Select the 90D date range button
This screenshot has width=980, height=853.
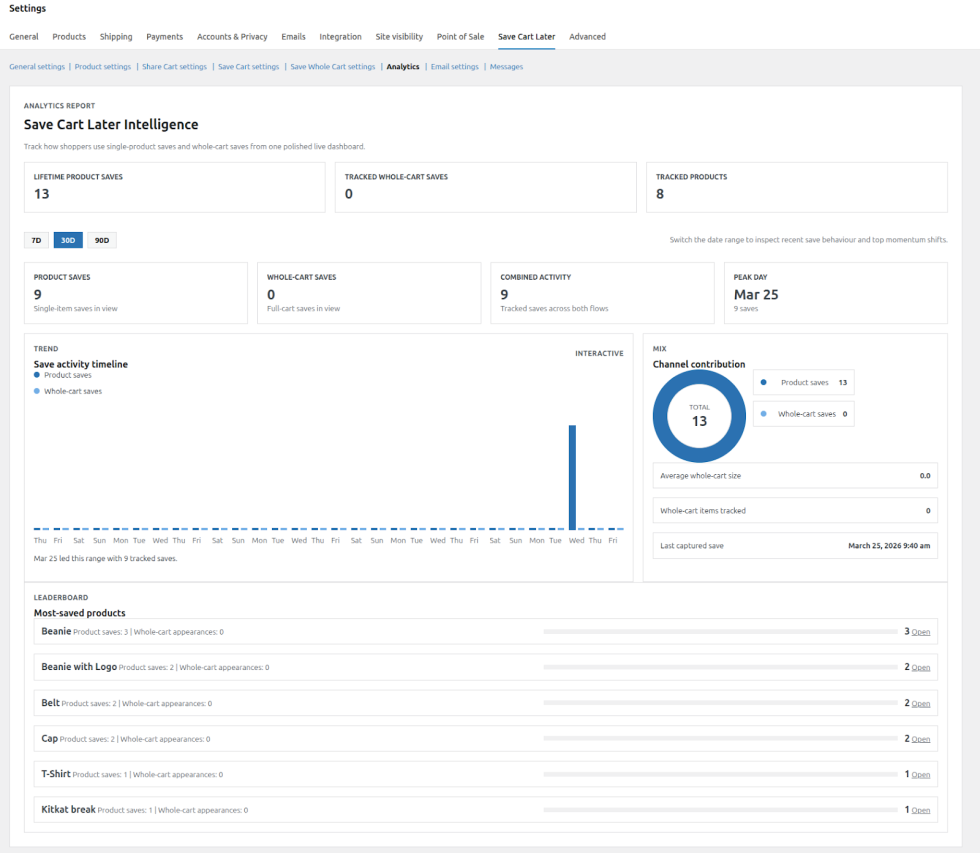click(102, 240)
